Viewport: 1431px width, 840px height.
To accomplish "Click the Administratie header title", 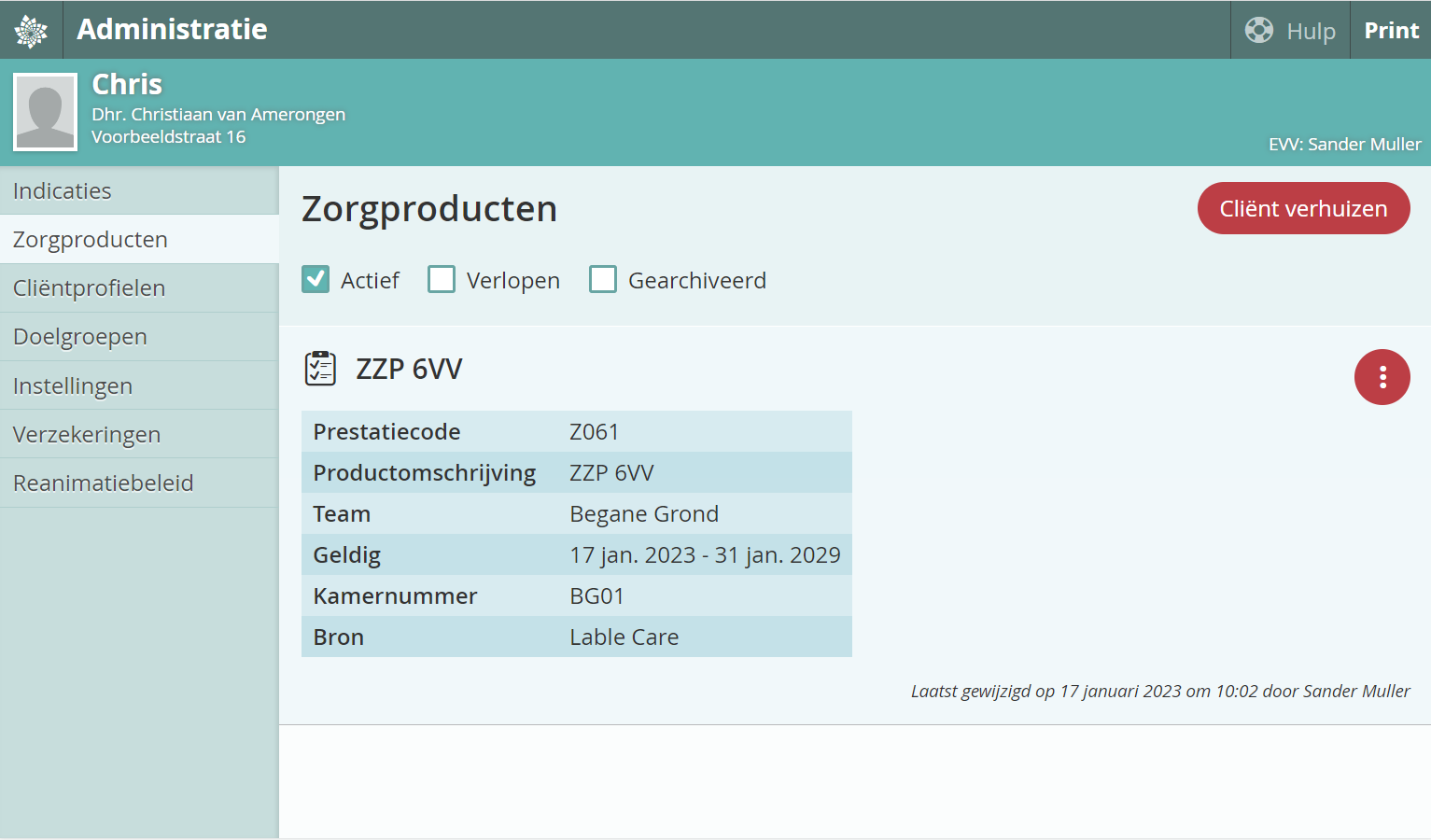I will (x=172, y=30).
